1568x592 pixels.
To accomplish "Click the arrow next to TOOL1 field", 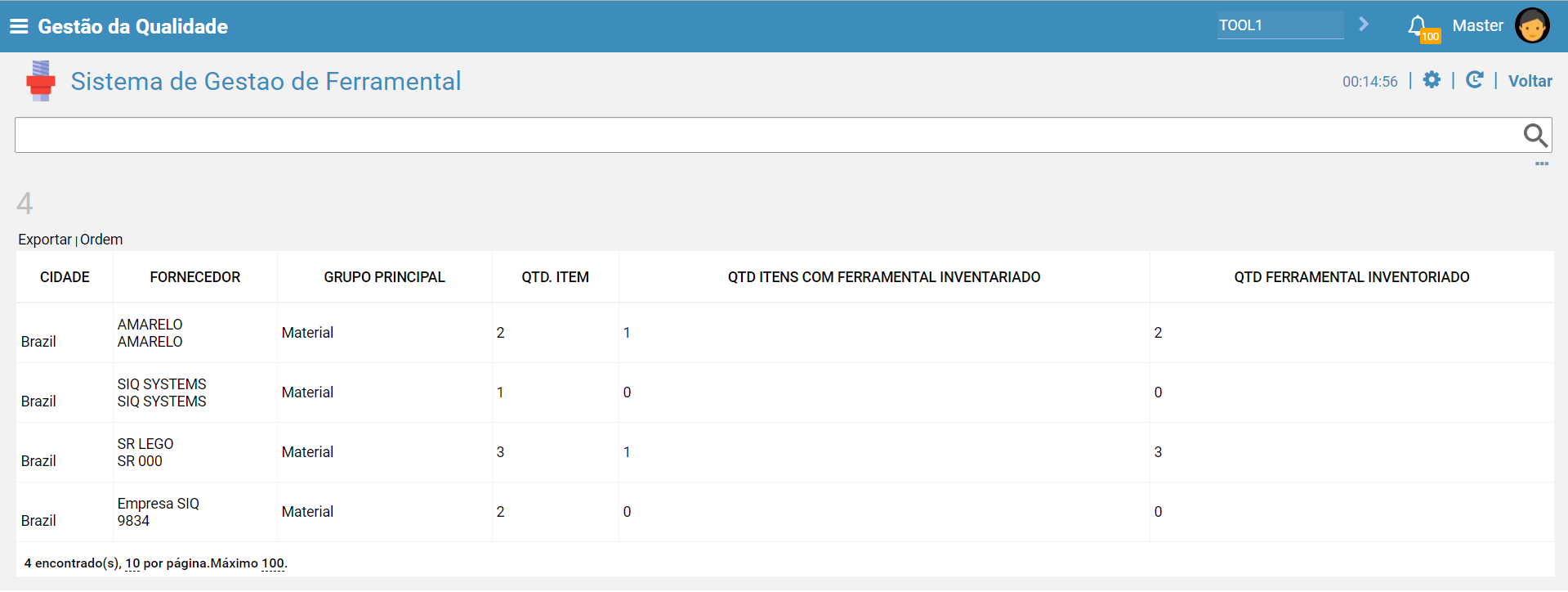I will point(1364,25).
